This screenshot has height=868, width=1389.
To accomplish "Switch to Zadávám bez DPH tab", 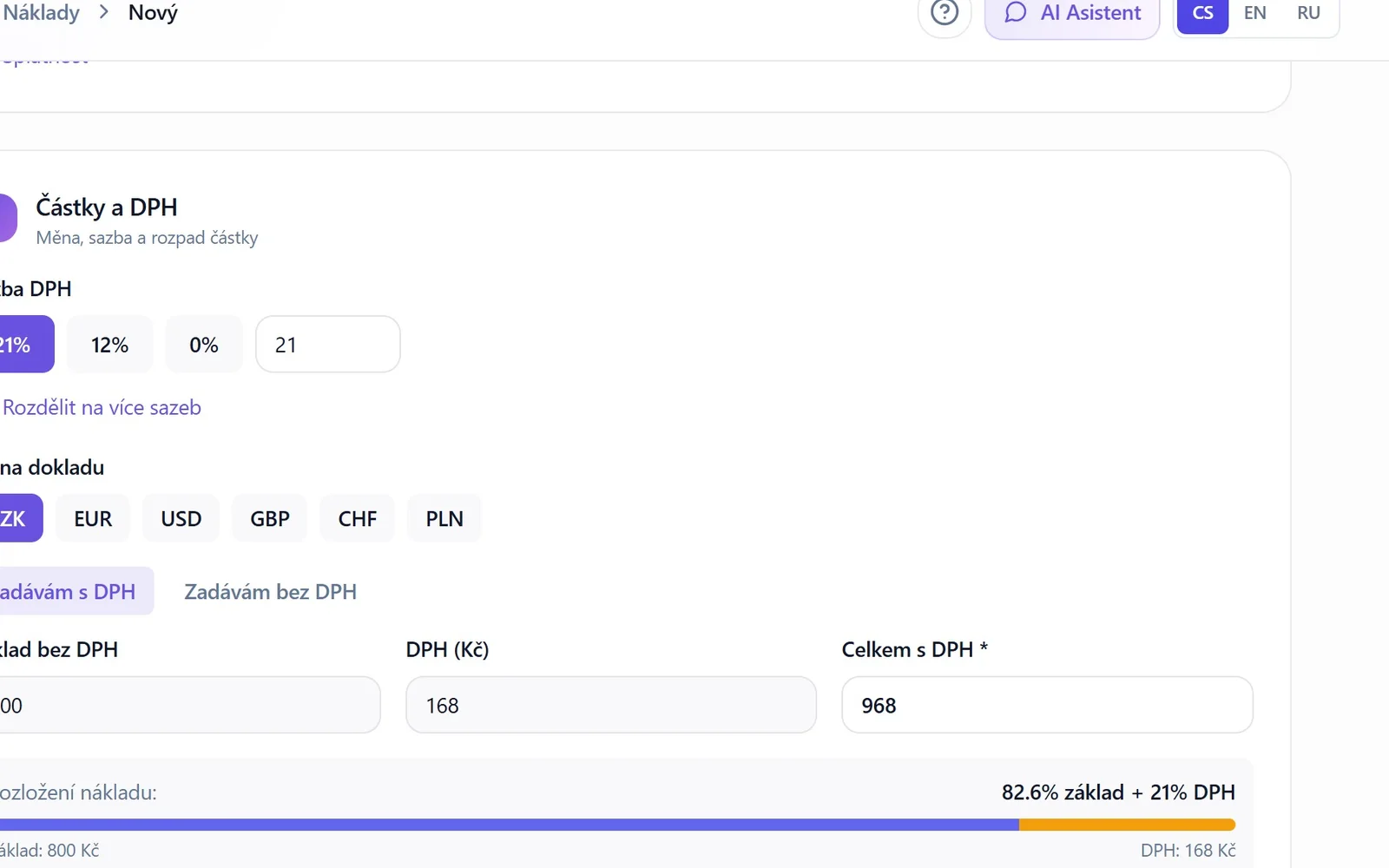I will (270, 591).
